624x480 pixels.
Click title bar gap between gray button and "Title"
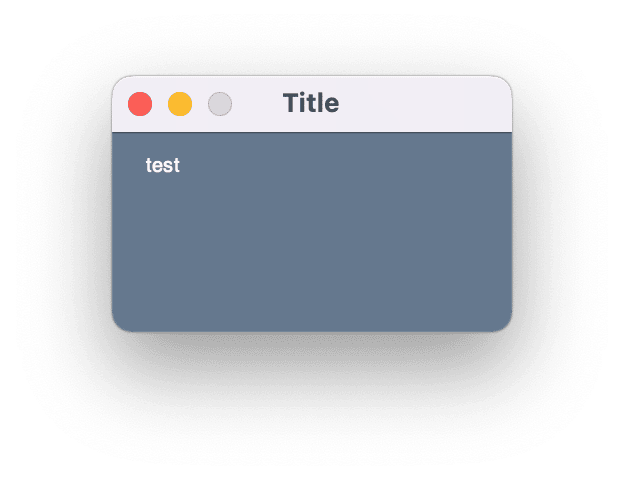tap(256, 103)
